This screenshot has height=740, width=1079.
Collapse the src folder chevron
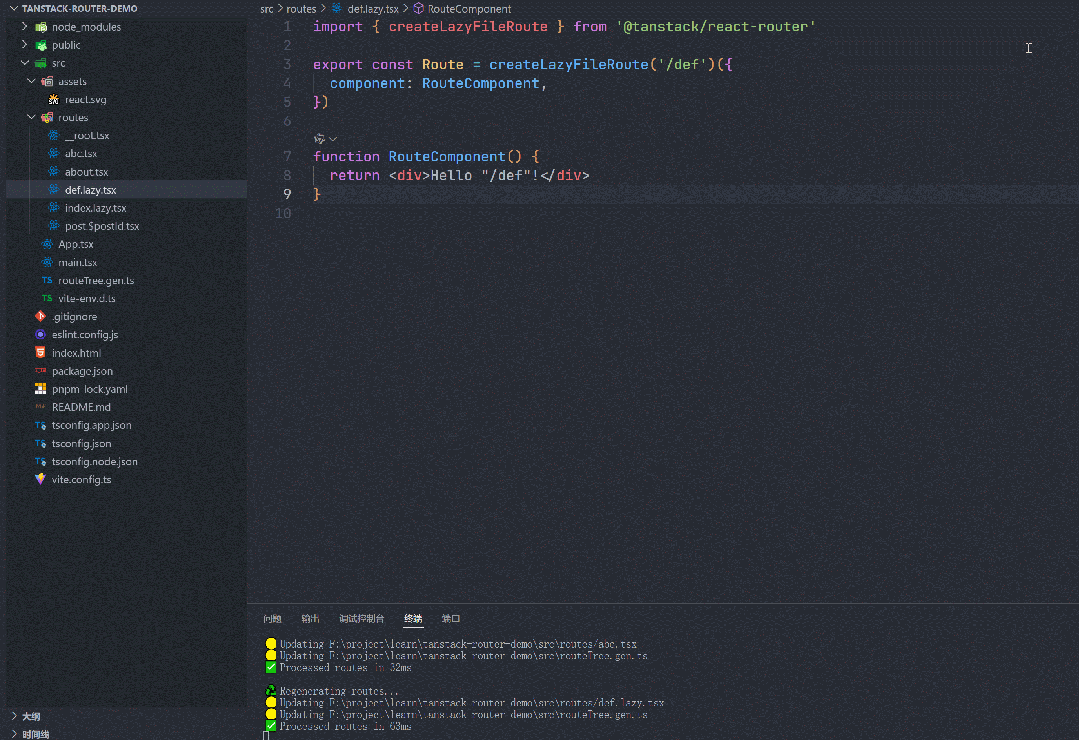coord(25,63)
